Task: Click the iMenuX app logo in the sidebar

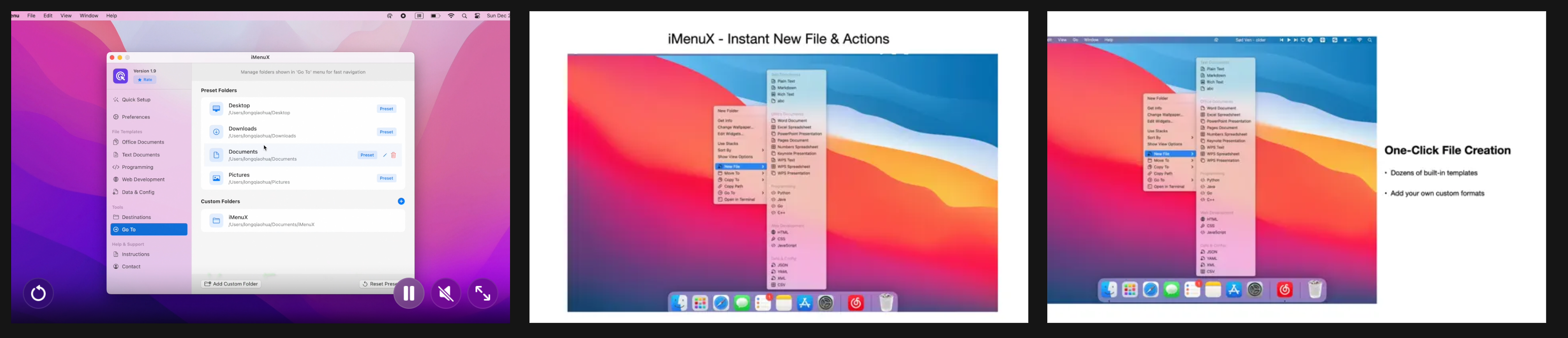Action: click(x=120, y=75)
